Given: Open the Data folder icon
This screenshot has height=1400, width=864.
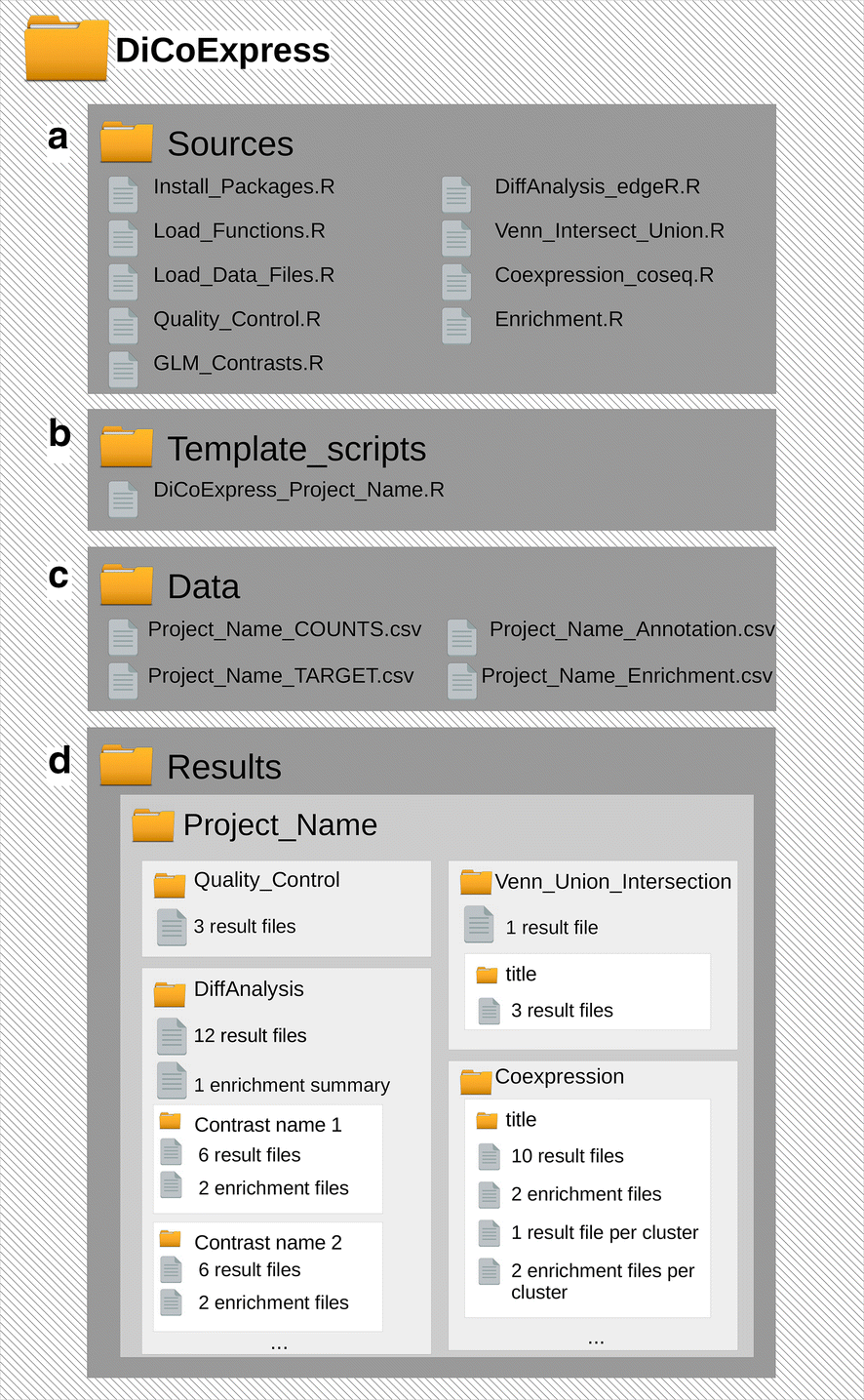Looking at the screenshot, I should click(127, 585).
